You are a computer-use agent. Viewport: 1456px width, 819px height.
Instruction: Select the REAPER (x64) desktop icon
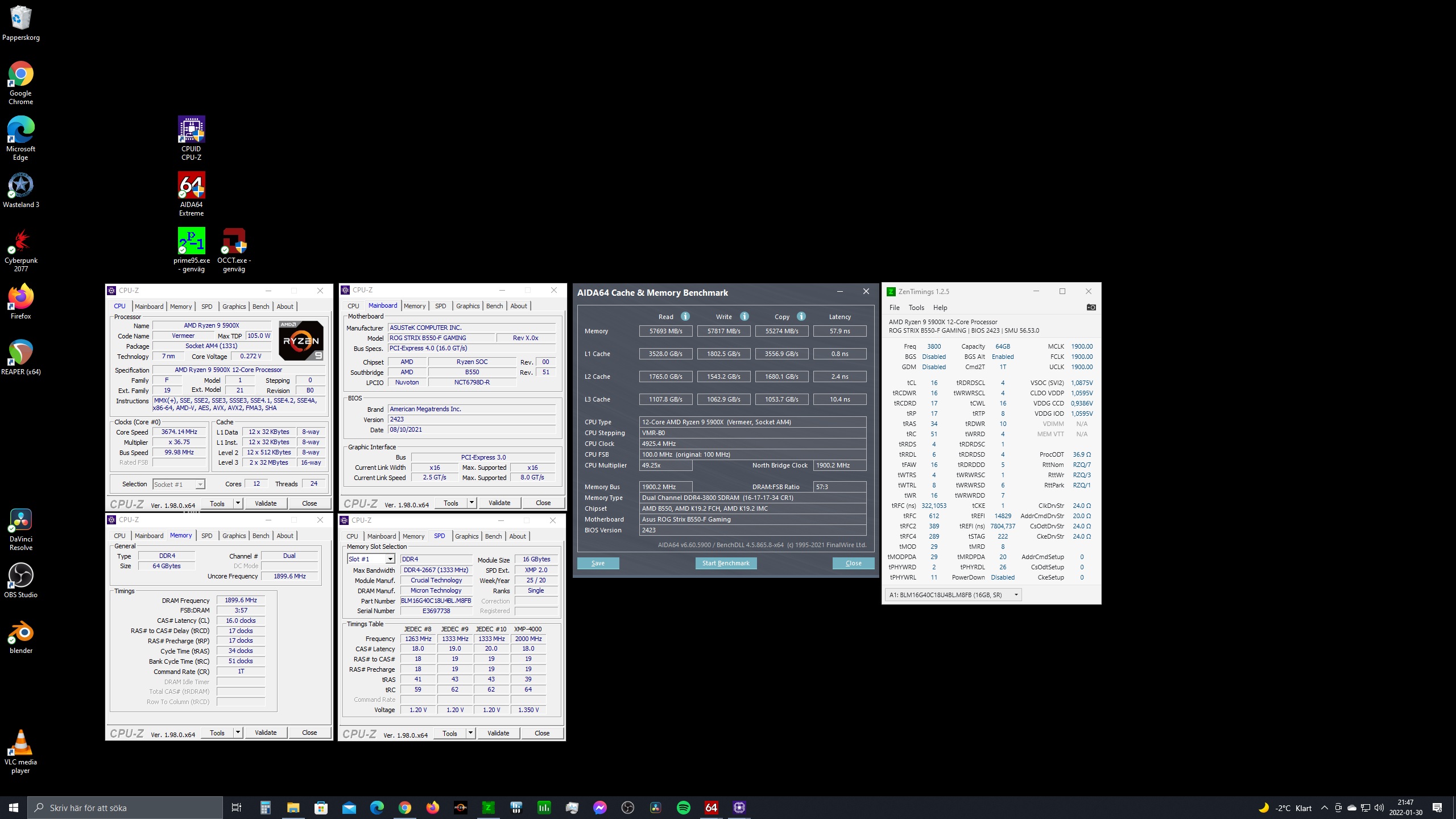tap(21, 357)
